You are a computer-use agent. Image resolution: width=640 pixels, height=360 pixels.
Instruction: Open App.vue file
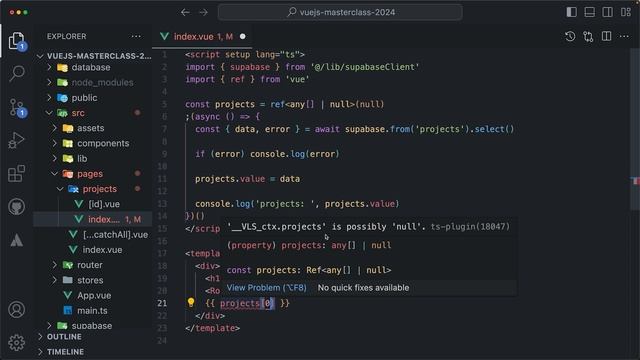(93, 295)
